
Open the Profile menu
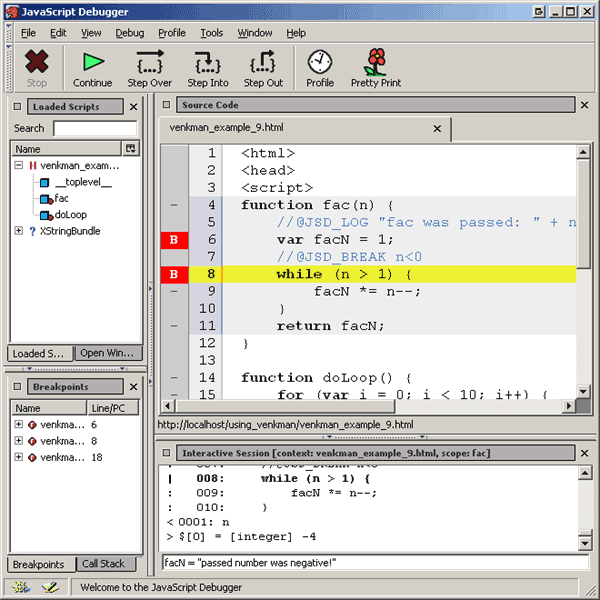pos(172,33)
